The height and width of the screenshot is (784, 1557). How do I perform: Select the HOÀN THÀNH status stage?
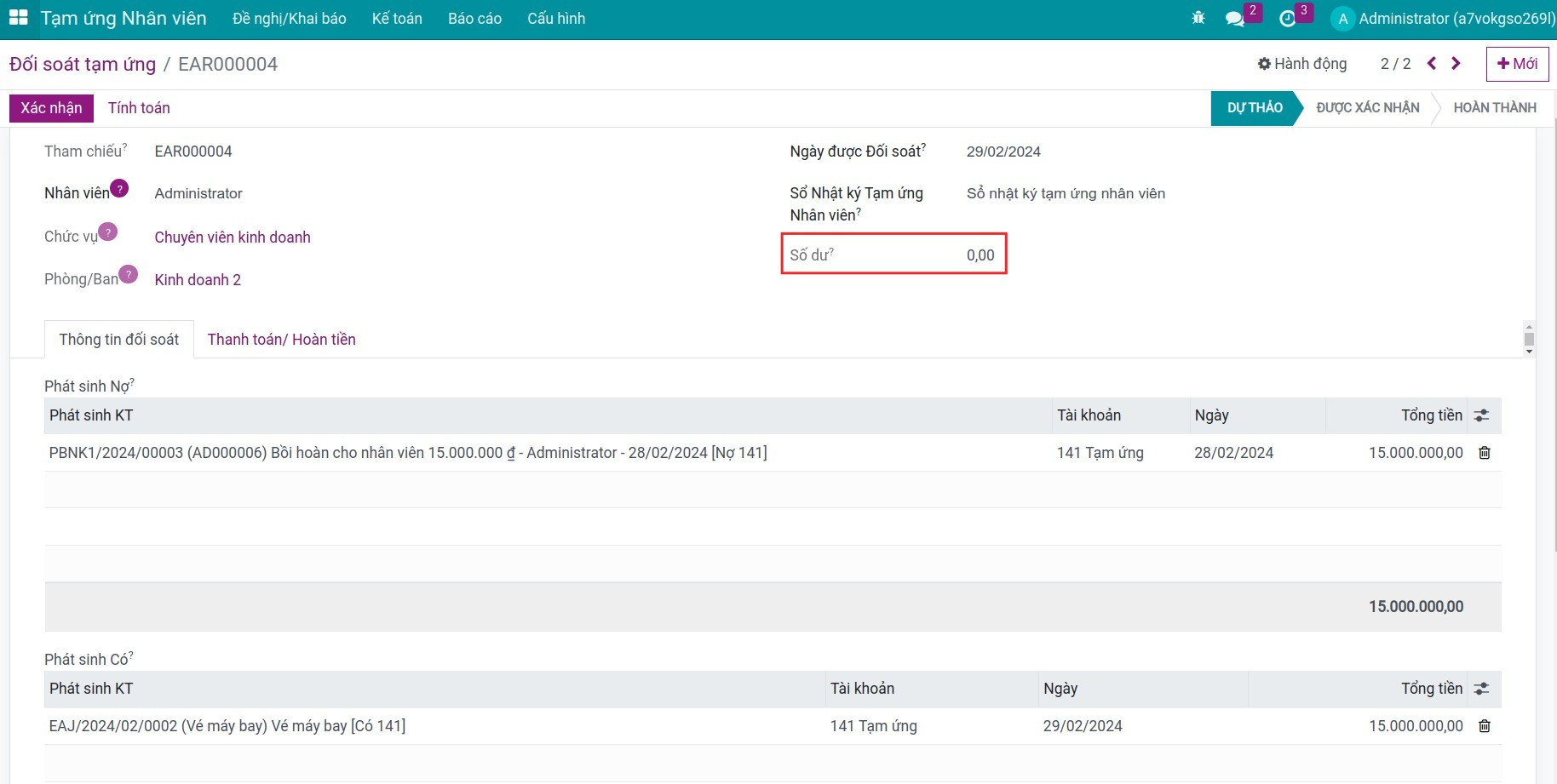coord(1495,108)
